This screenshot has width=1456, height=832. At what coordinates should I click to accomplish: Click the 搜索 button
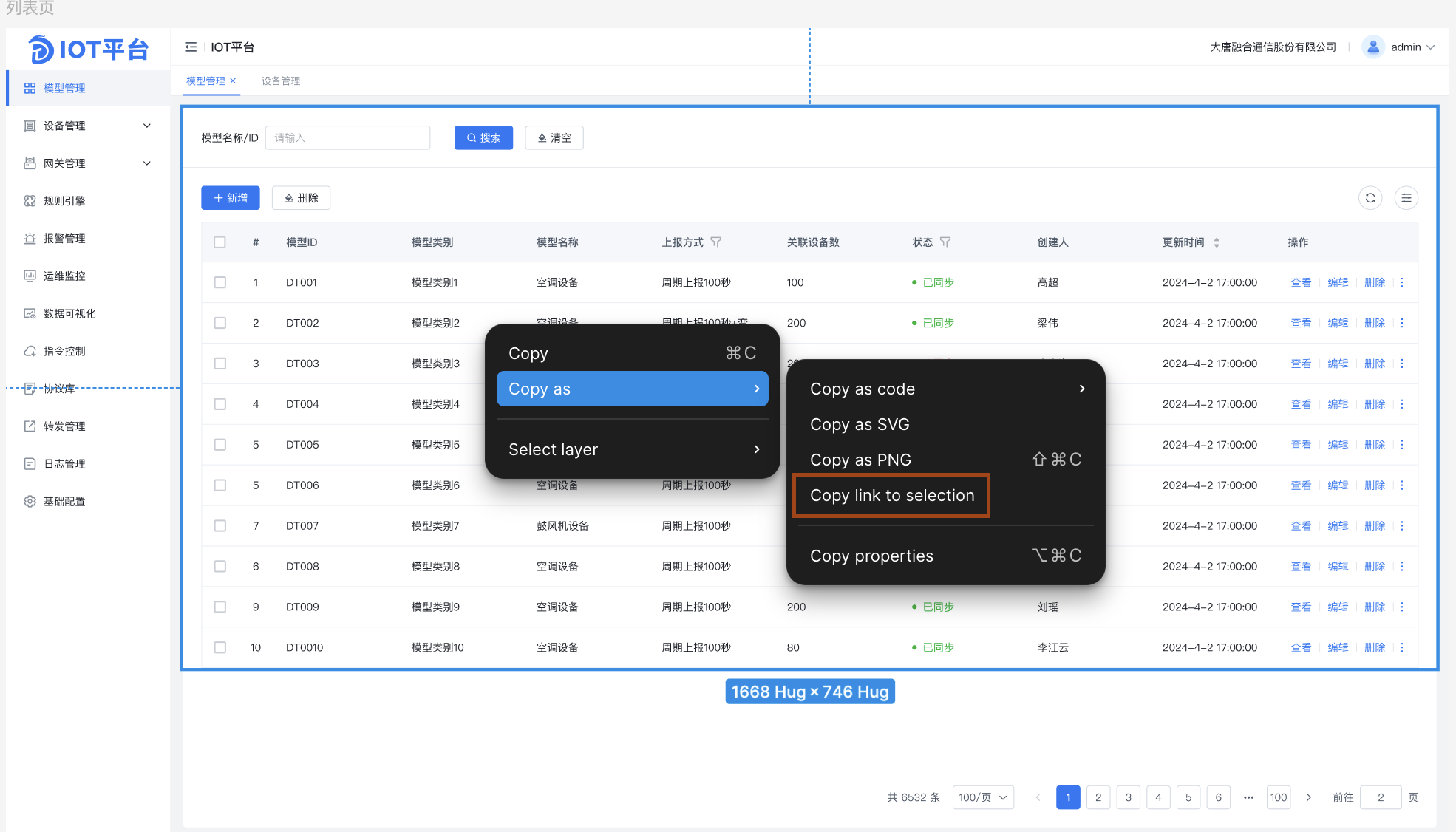pyautogui.click(x=483, y=138)
